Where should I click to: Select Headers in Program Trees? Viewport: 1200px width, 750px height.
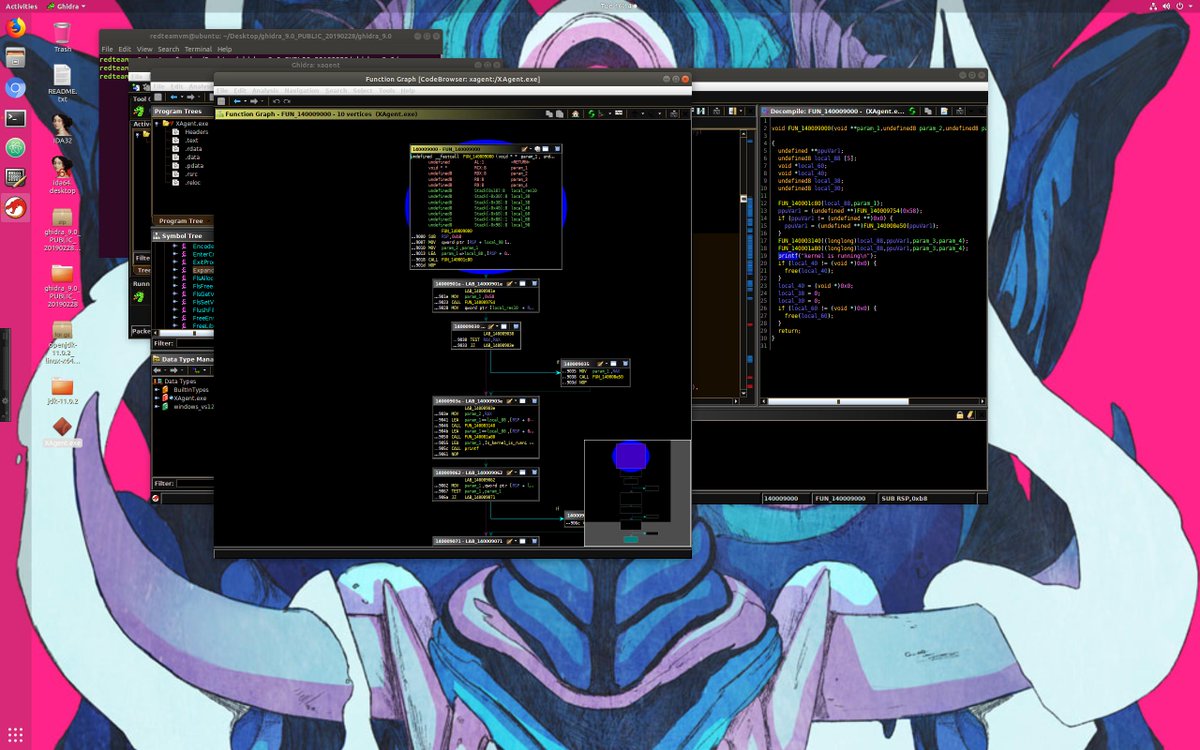point(196,131)
